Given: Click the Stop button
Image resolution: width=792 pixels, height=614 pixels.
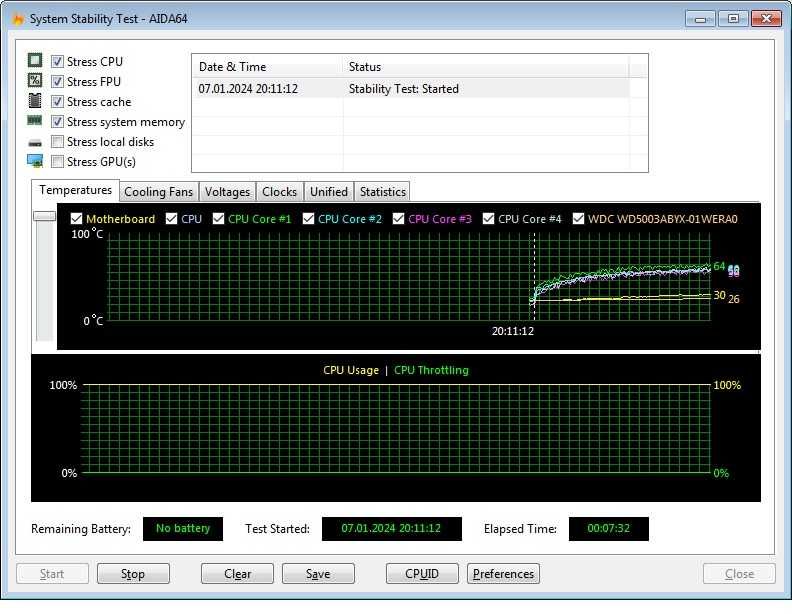Looking at the screenshot, I should [x=133, y=574].
